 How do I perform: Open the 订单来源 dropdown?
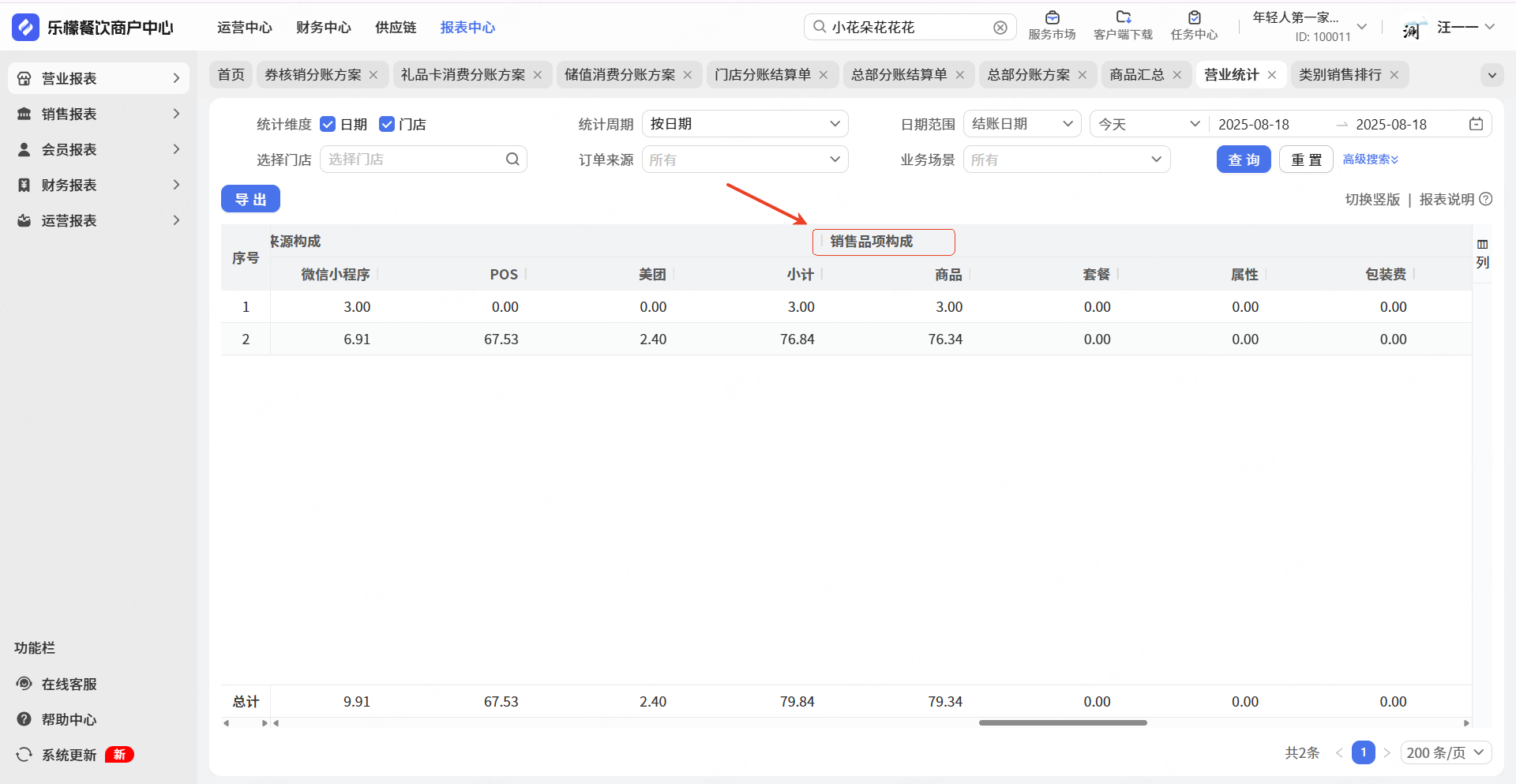(x=745, y=159)
